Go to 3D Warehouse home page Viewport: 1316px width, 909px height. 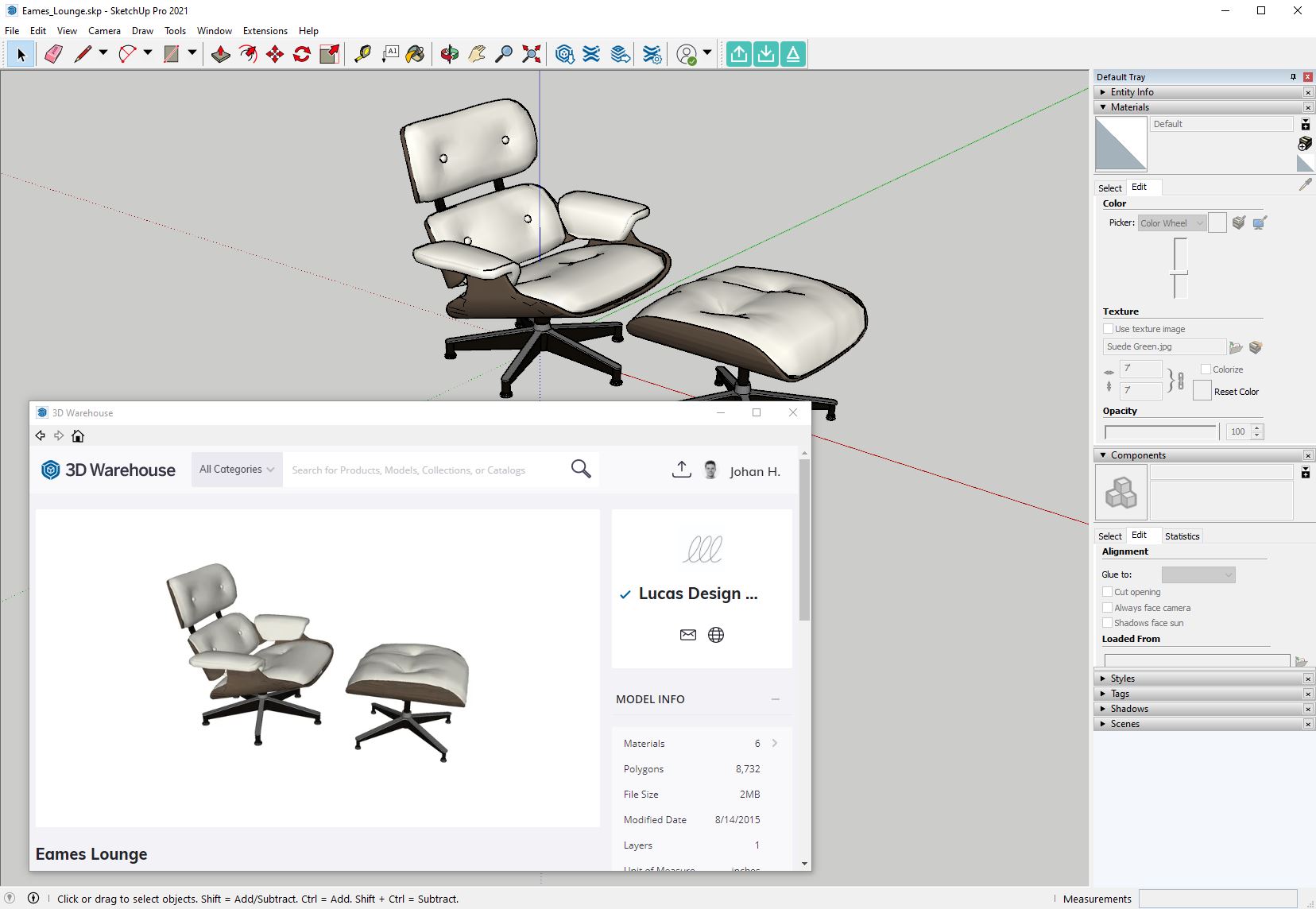78,435
